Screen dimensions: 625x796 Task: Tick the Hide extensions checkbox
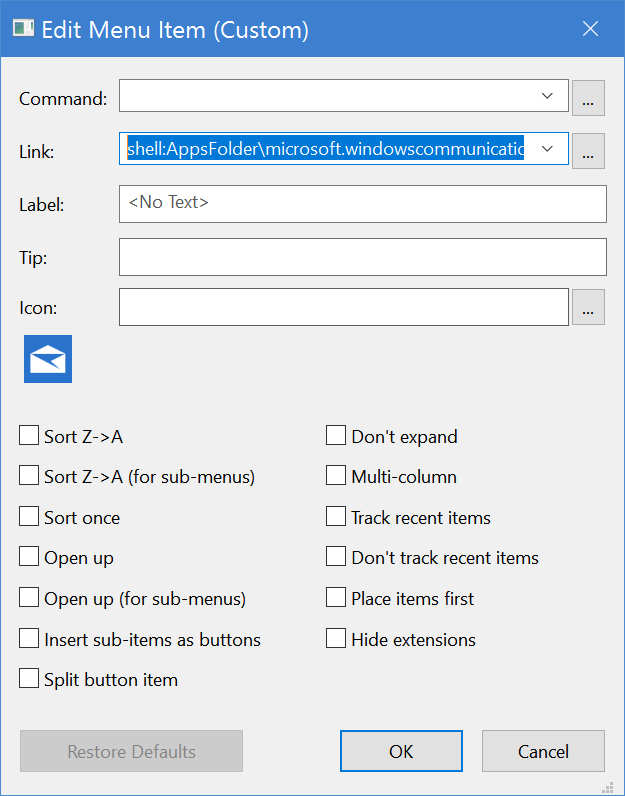click(336, 638)
